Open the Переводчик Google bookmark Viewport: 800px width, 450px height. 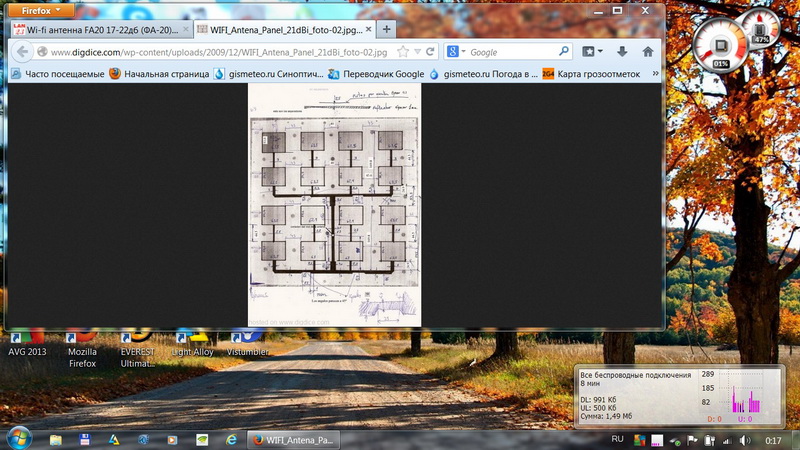pyautogui.click(x=376, y=74)
